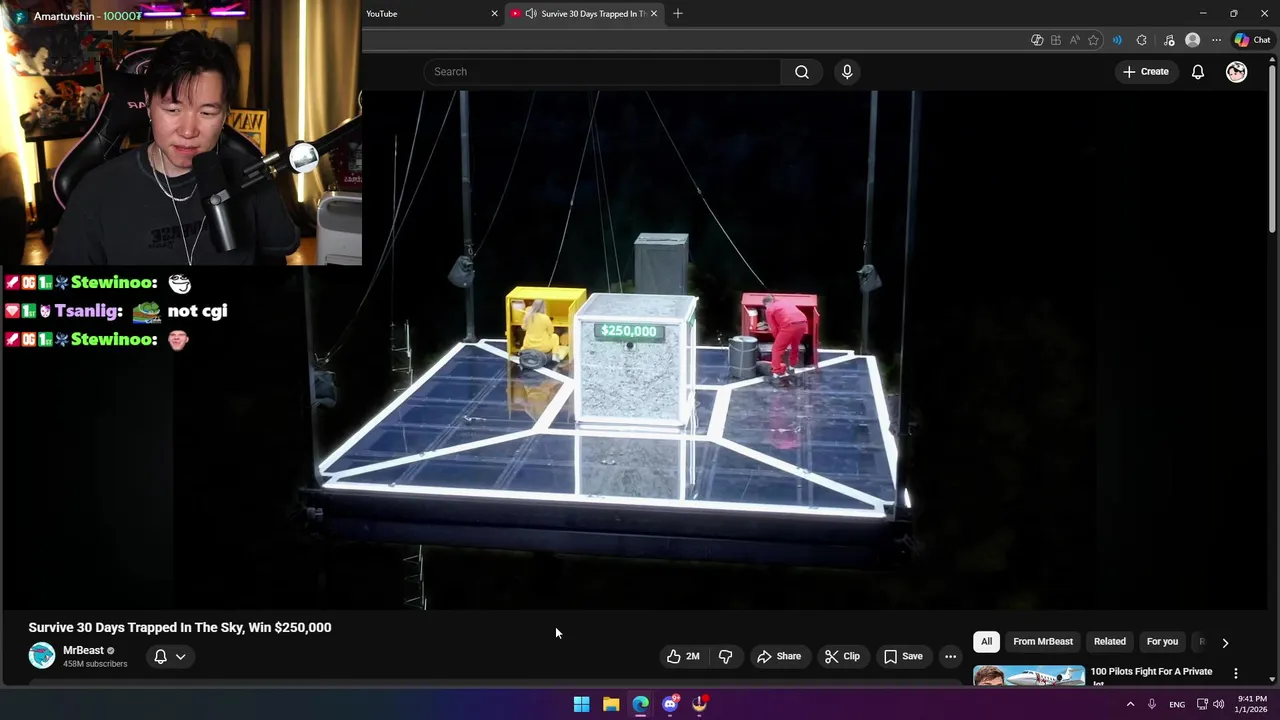Image resolution: width=1280 pixels, height=720 pixels.
Task: Like the video with thumbs up 2M
Action: click(683, 656)
